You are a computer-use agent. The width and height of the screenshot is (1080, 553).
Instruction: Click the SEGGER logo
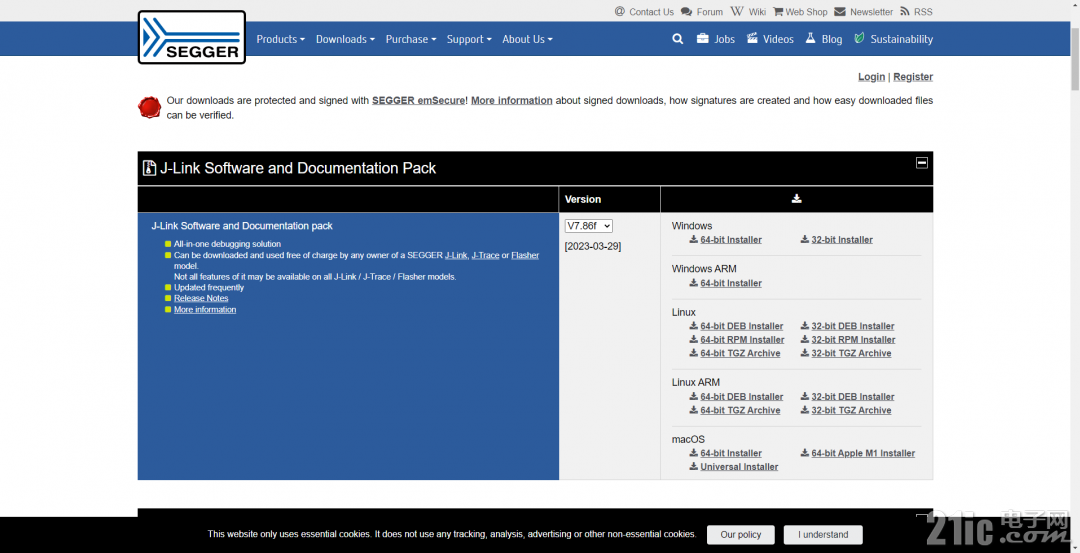tap(191, 37)
